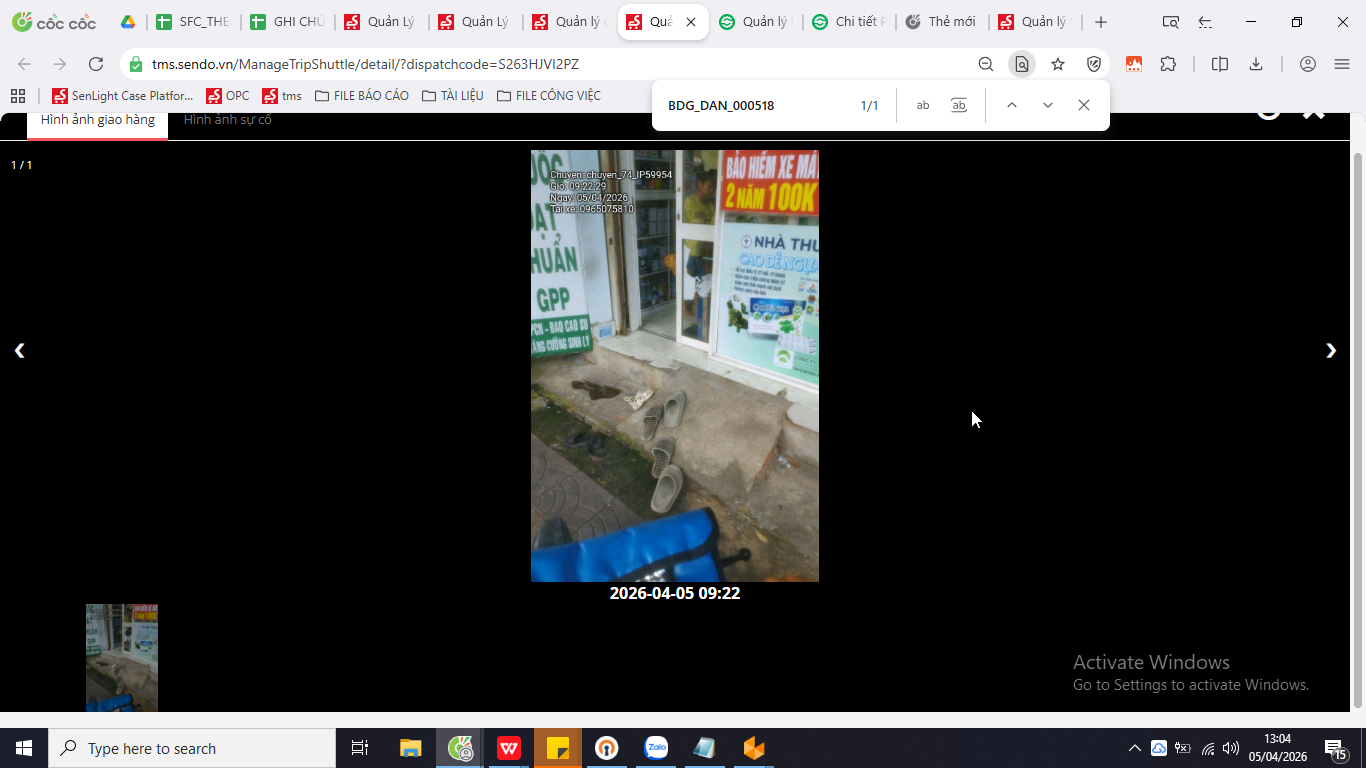This screenshot has height=768, width=1366.
Task: Switch to the SFC_THE spreadsheet tab
Action: click(193, 22)
